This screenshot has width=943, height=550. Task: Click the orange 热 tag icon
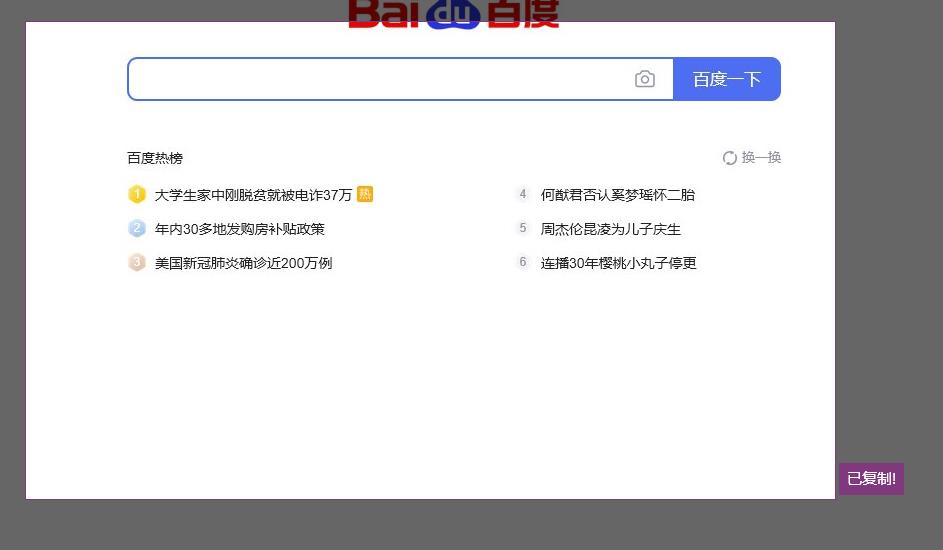click(x=365, y=194)
